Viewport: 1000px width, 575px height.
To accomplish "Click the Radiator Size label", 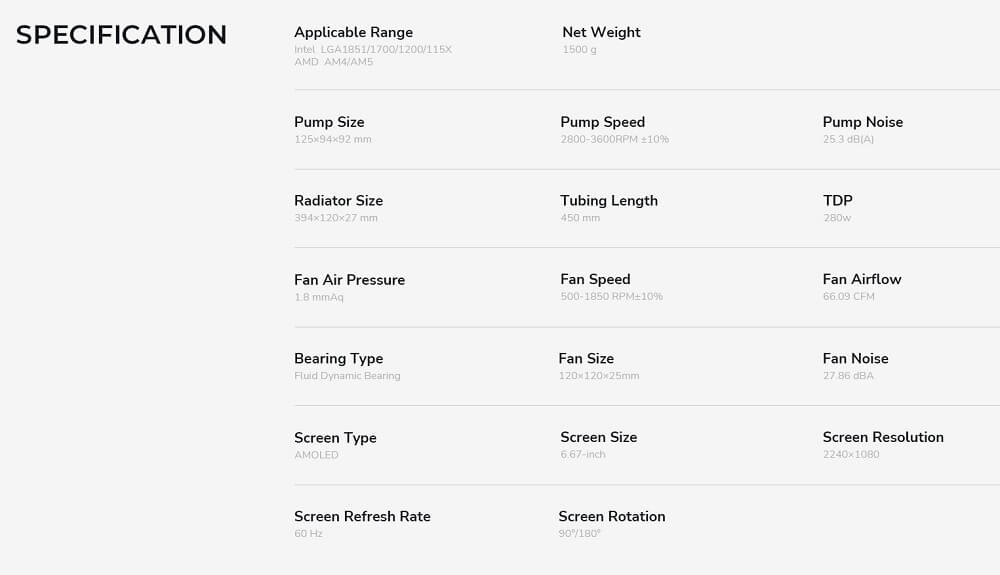I will tap(338, 201).
